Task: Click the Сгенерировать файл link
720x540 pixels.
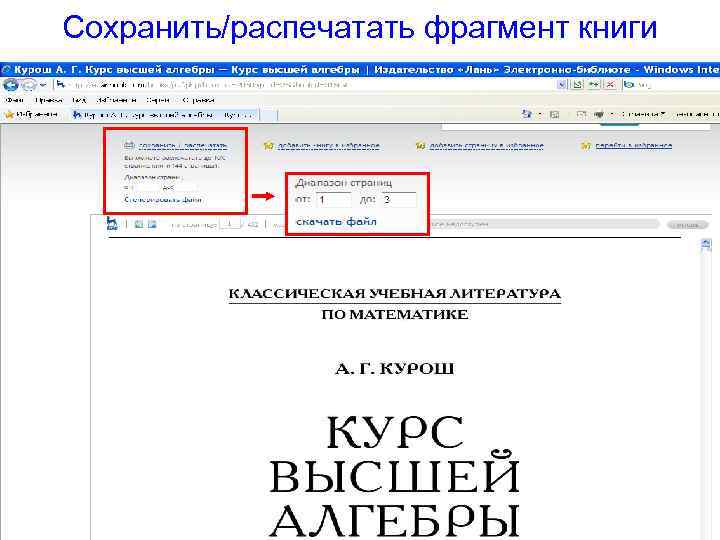Action: (163, 200)
